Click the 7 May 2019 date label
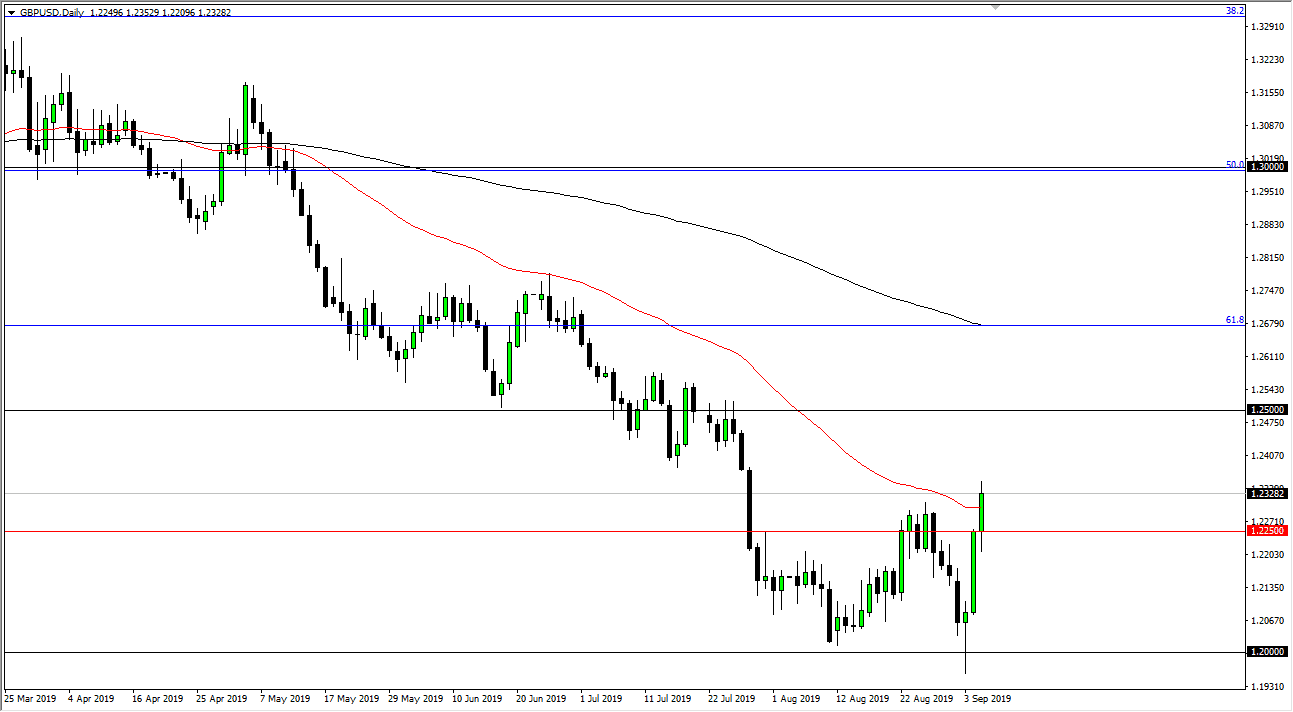The height and width of the screenshot is (712, 1293). [285, 699]
